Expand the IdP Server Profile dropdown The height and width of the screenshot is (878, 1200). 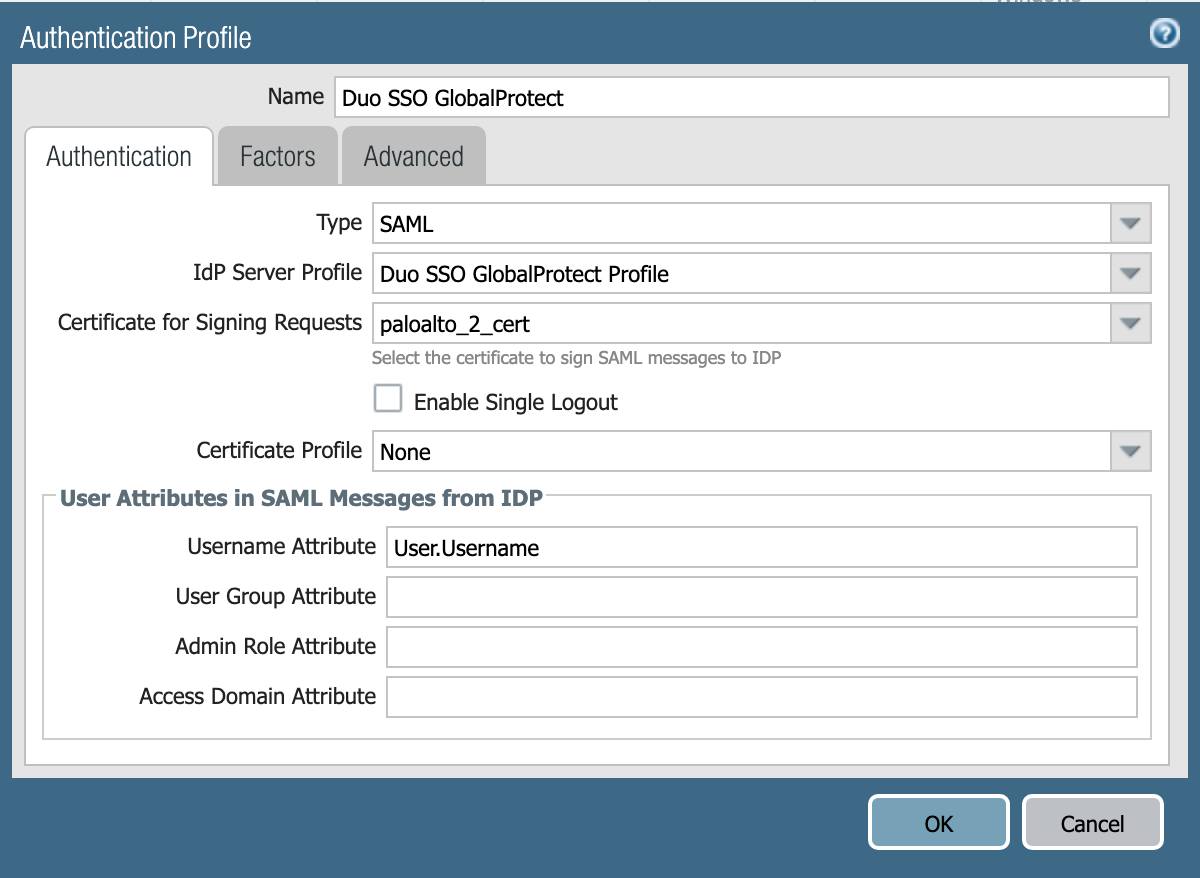(x=1129, y=273)
